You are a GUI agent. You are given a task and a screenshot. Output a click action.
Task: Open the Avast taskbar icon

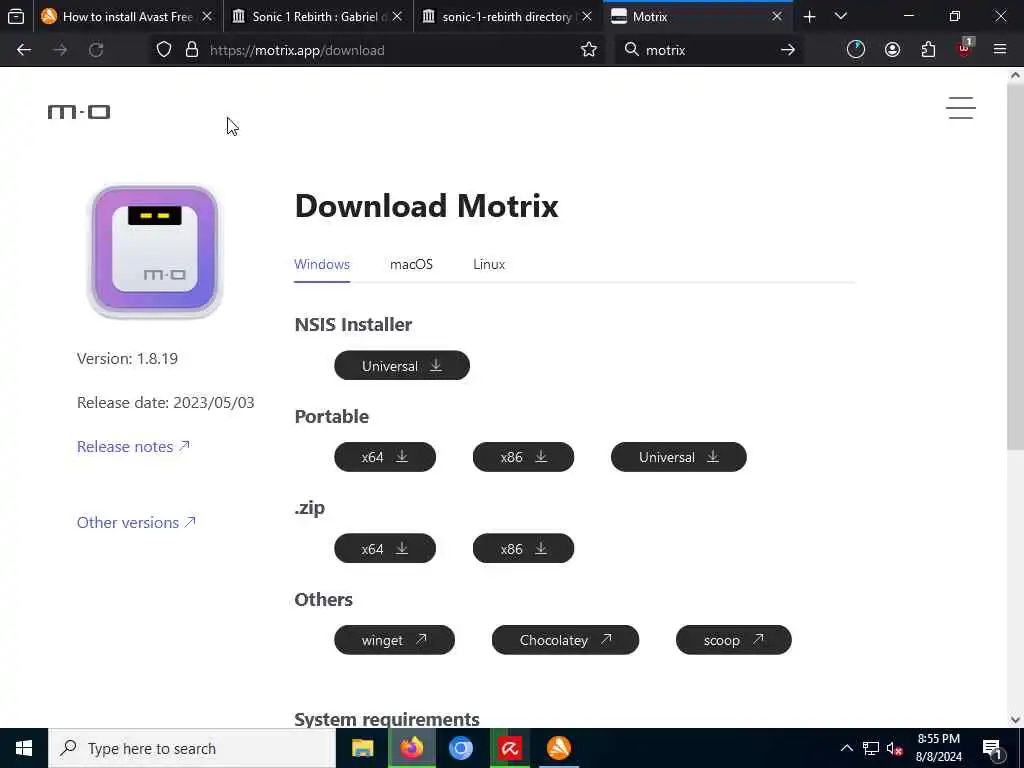pyautogui.click(x=558, y=748)
